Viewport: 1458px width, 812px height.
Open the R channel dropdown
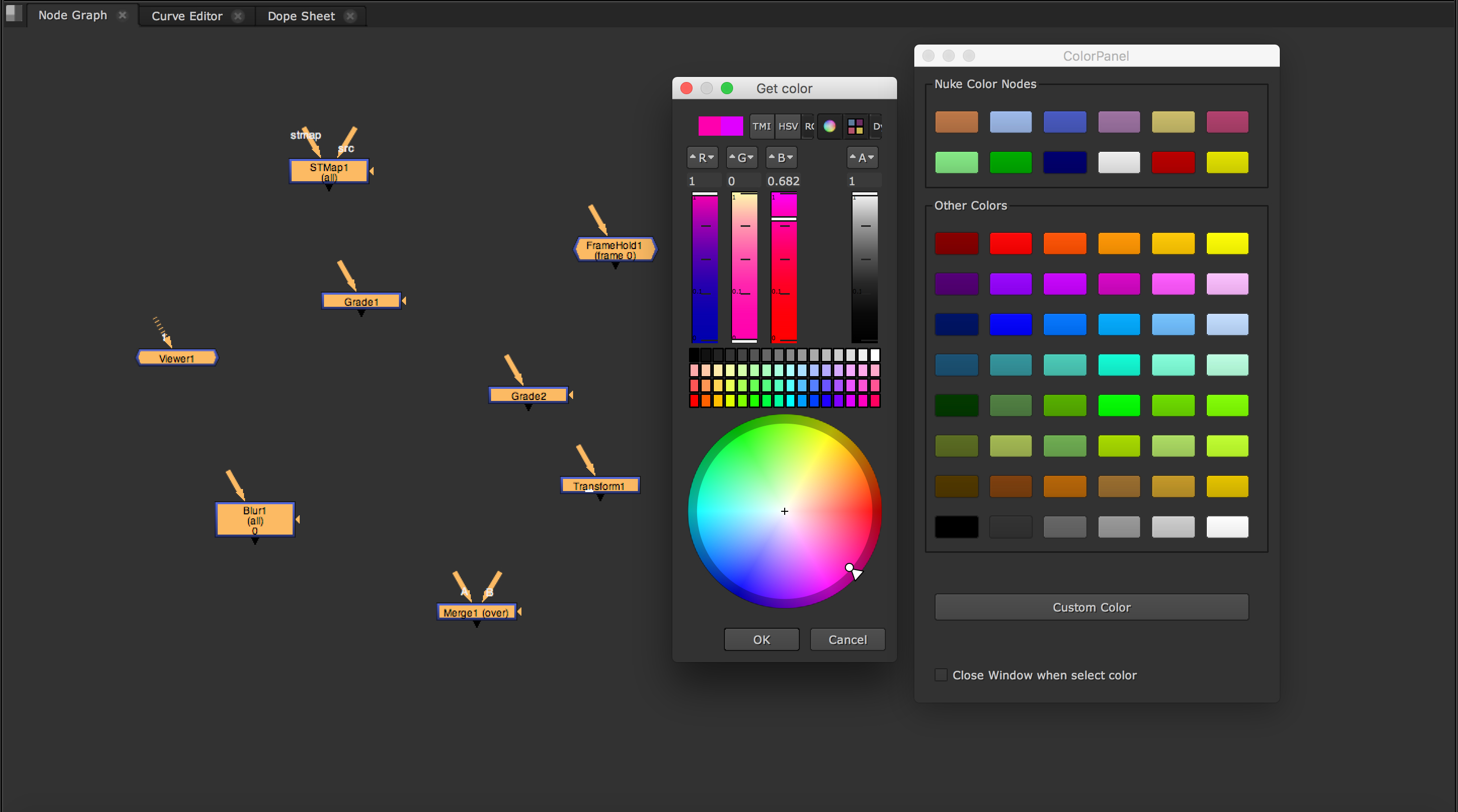702,157
